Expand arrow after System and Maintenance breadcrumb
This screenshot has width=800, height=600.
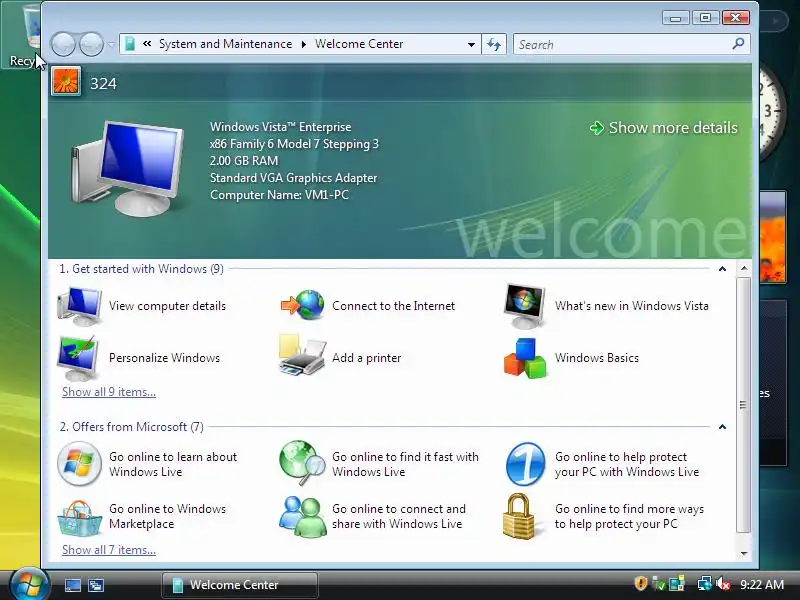click(304, 44)
